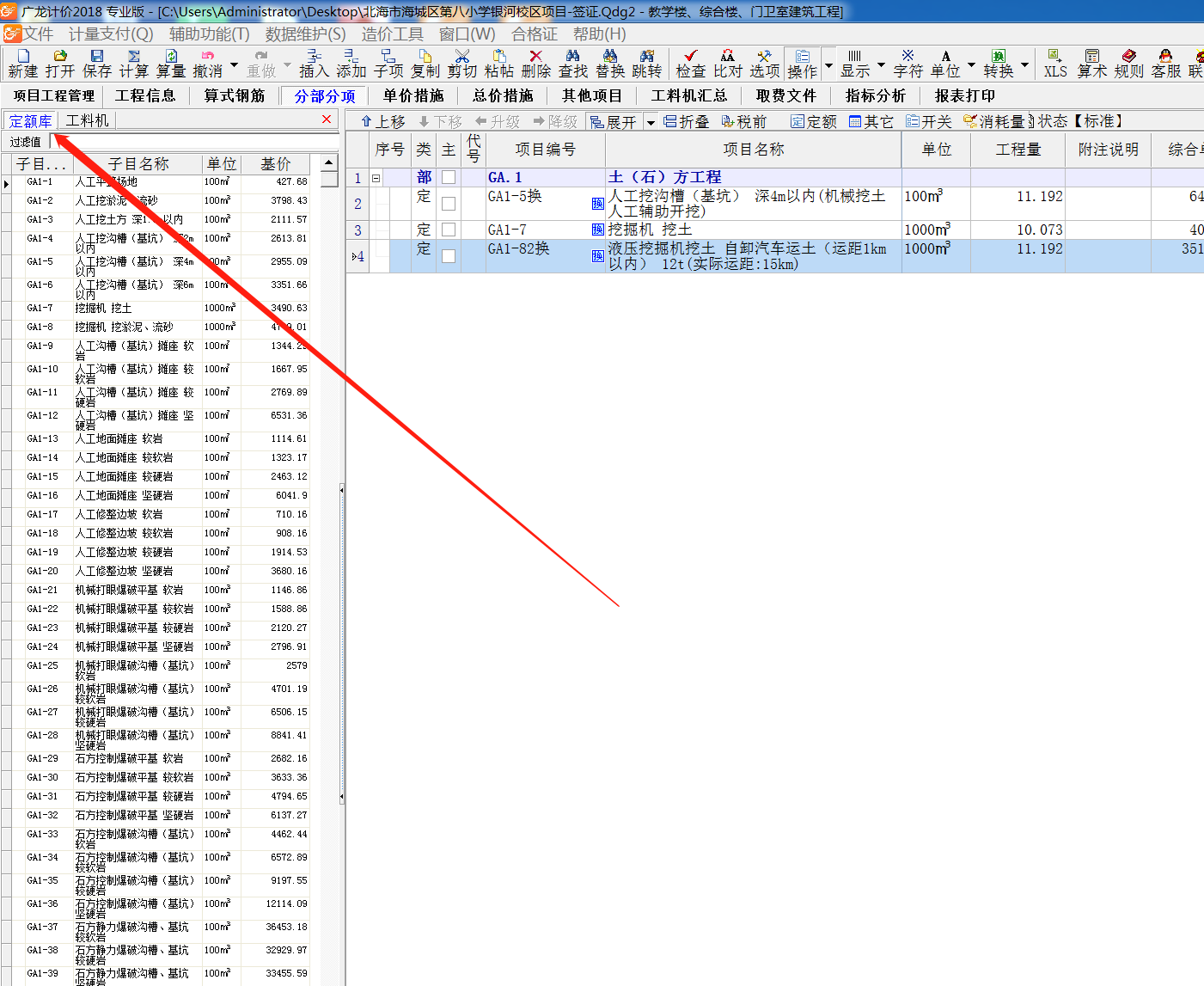
Task: Export with the XLS toolbar icon
Action: coord(1055,64)
